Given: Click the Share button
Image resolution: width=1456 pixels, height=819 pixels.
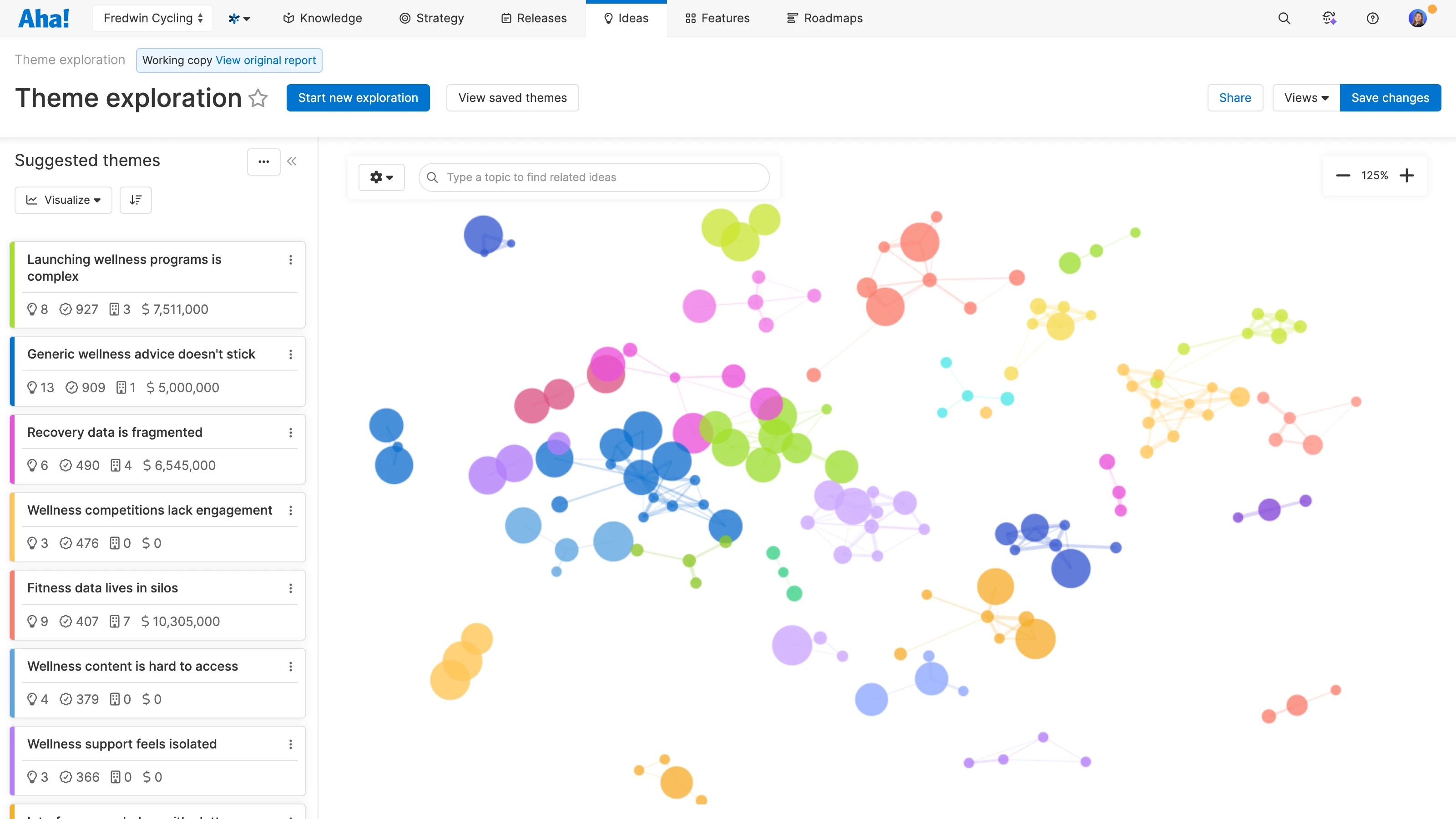Looking at the screenshot, I should 1235,98.
